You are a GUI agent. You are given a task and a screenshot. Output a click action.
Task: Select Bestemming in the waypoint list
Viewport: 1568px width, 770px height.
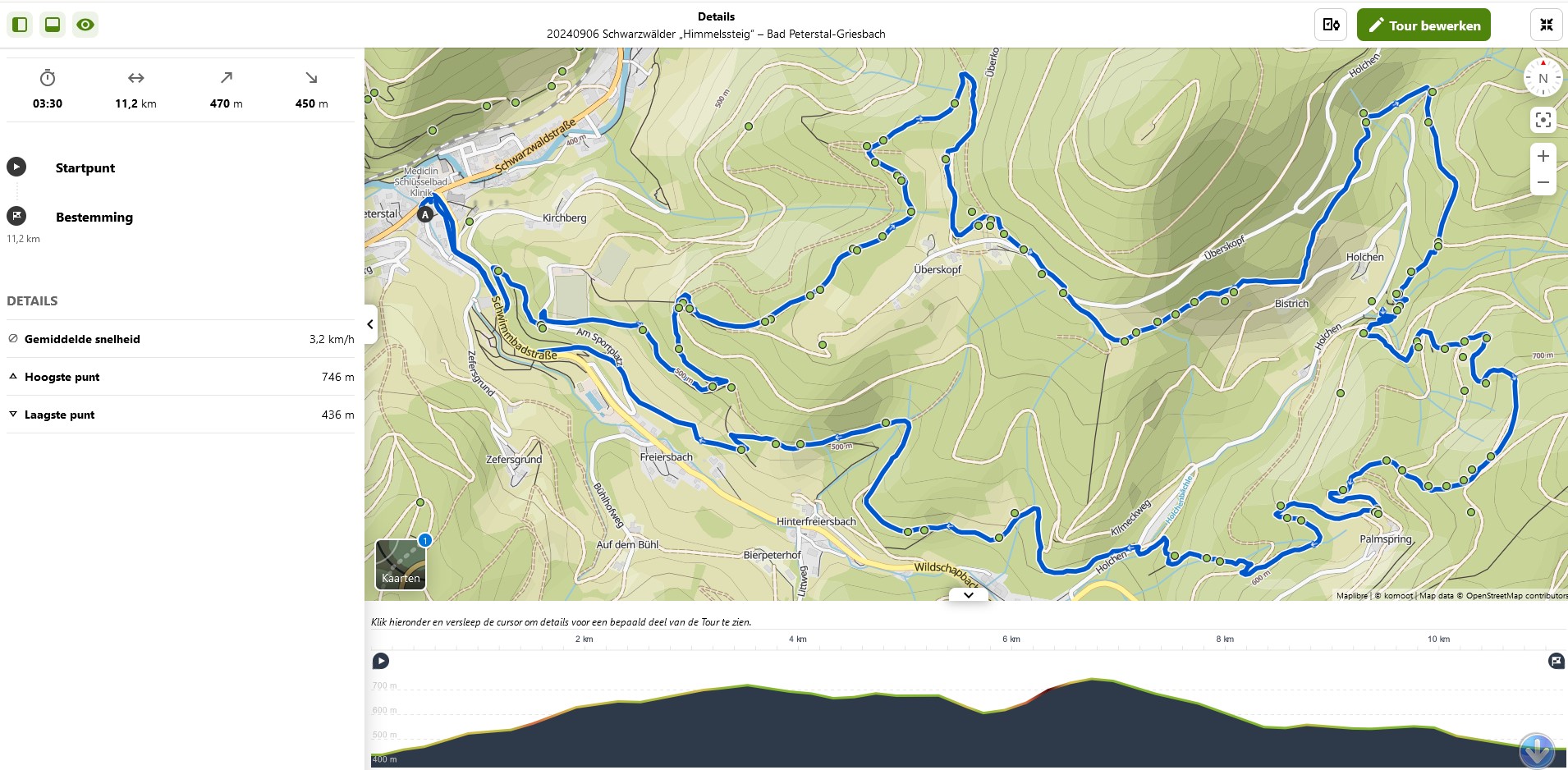click(x=94, y=217)
